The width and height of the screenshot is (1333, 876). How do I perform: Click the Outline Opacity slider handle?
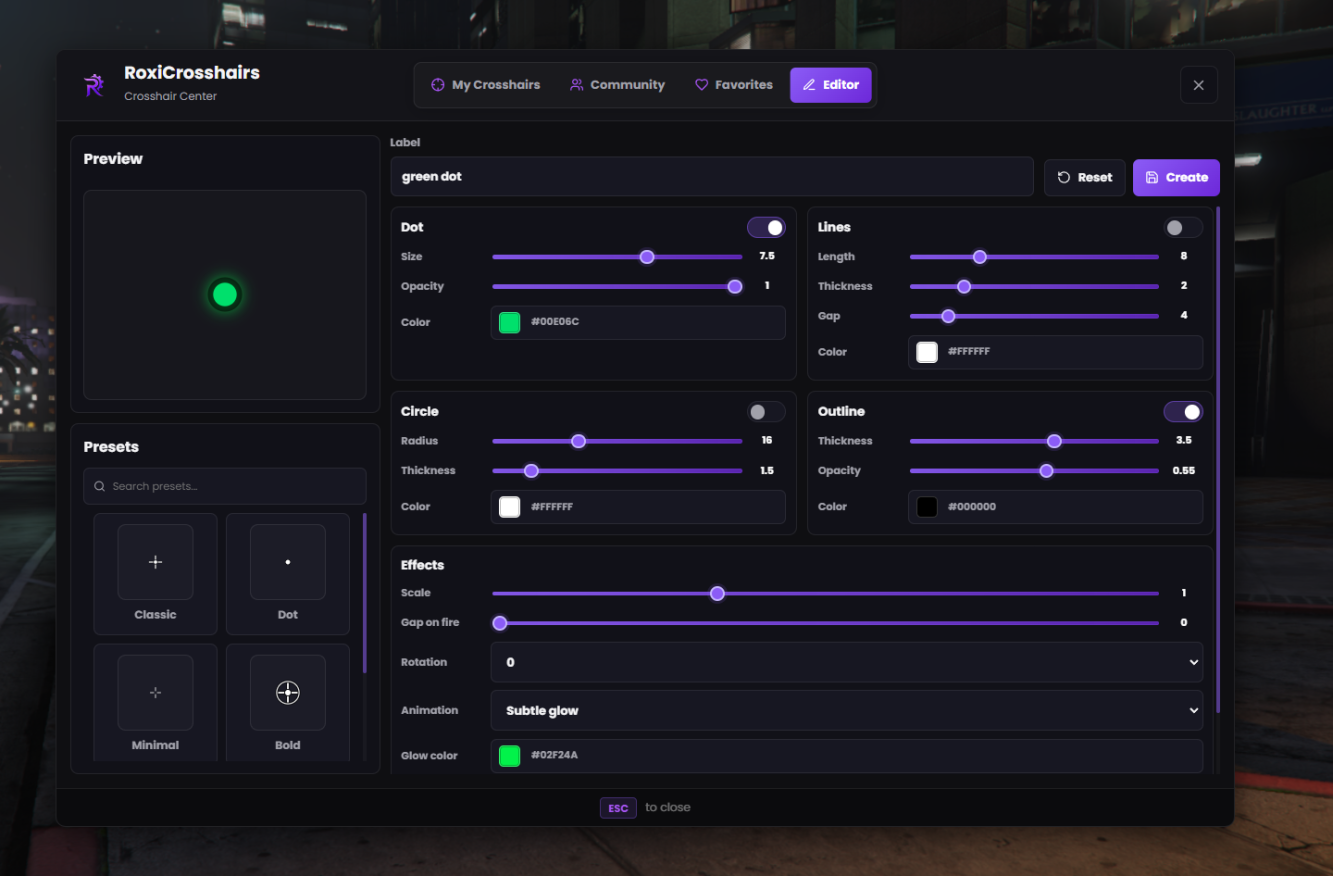(1046, 471)
